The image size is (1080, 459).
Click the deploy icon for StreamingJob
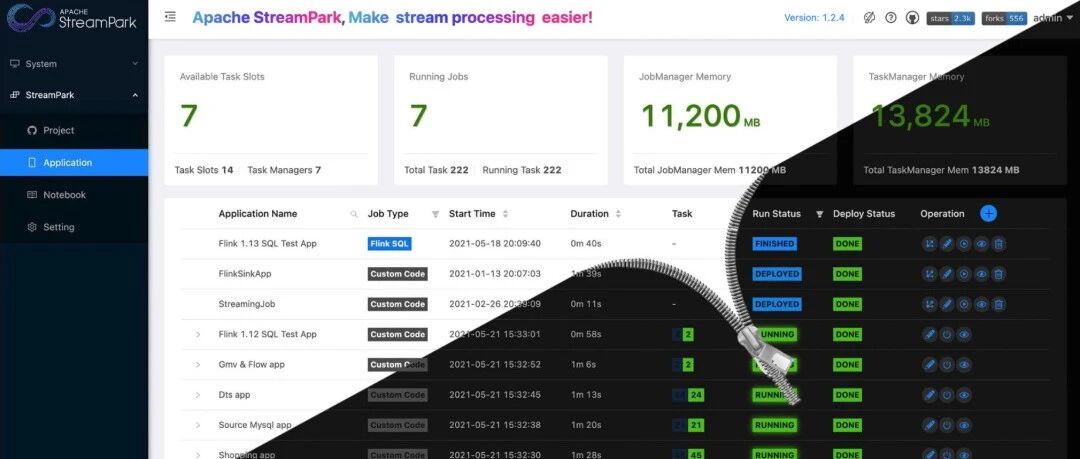coord(930,304)
